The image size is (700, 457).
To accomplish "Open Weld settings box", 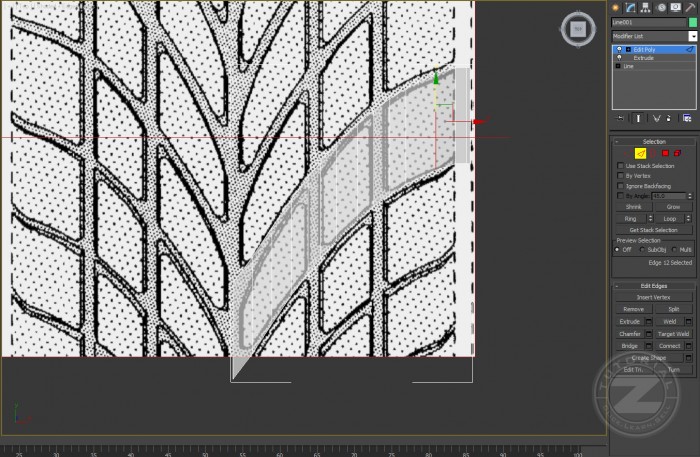I will pos(689,321).
